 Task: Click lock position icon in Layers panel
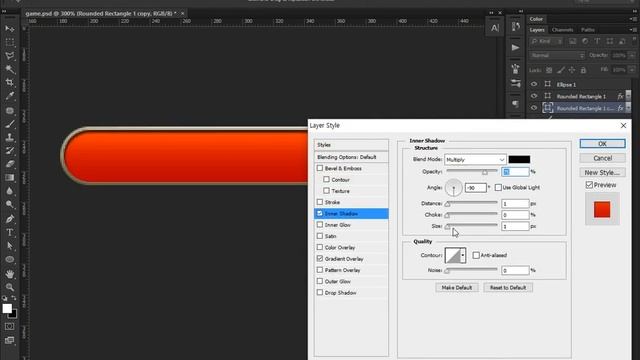(x=572, y=70)
